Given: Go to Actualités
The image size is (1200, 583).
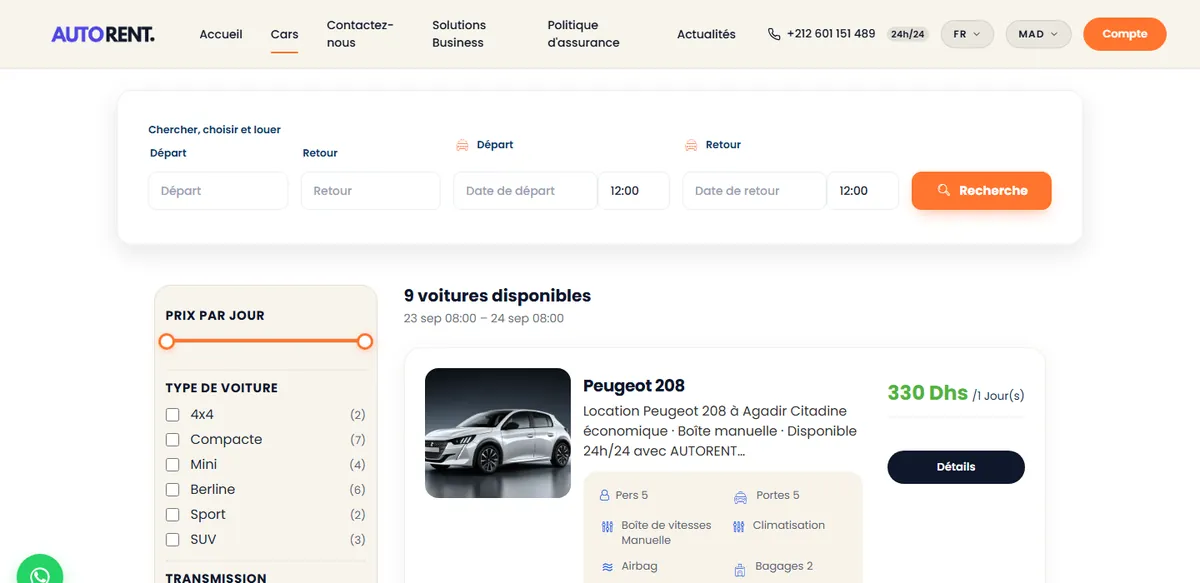Looking at the screenshot, I should pyautogui.click(x=706, y=34).
